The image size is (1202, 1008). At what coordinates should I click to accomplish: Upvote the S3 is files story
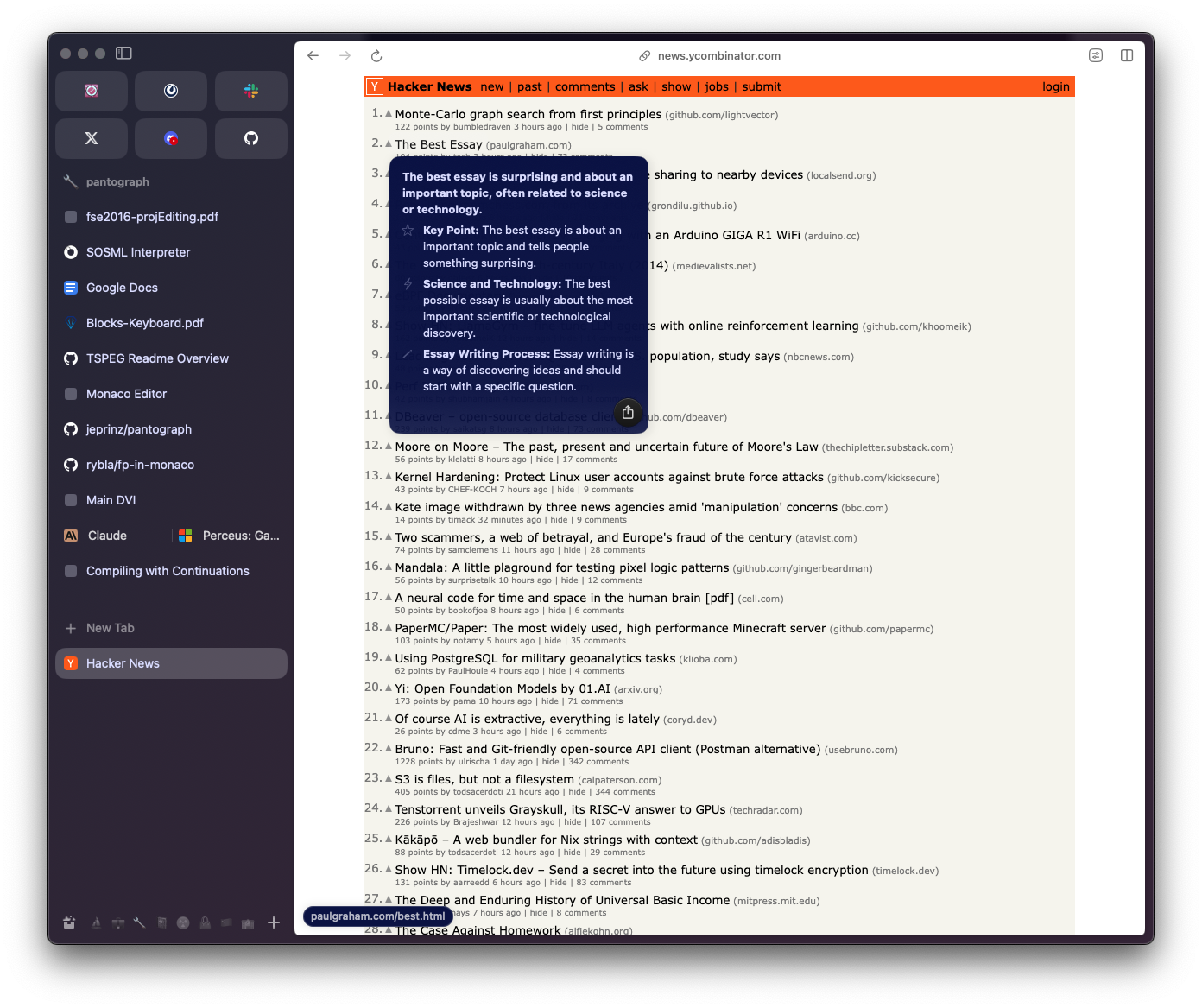(x=389, y=778)
